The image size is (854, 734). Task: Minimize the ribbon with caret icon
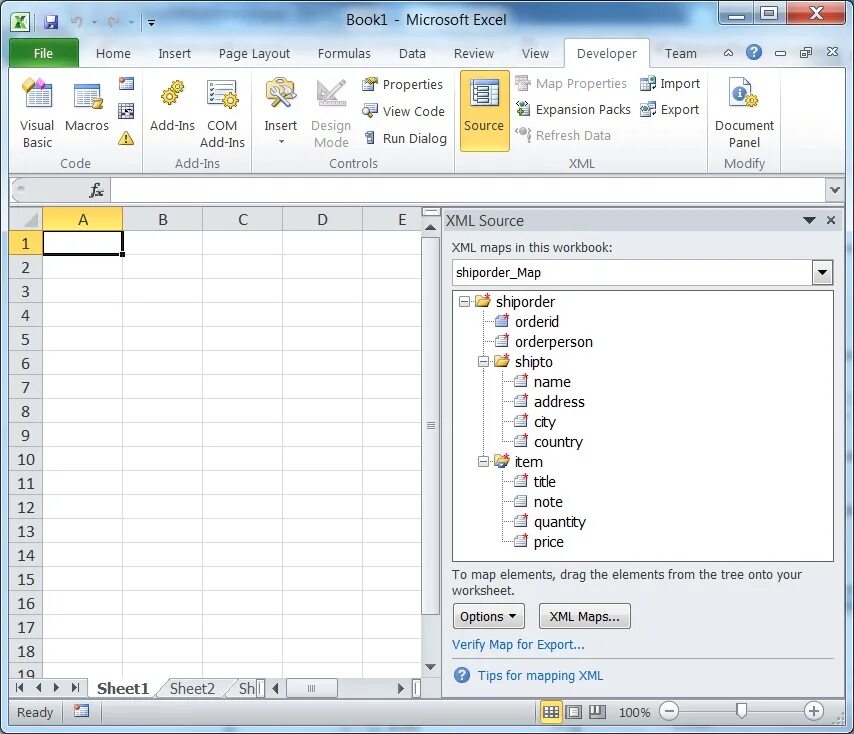click(728, 53)
